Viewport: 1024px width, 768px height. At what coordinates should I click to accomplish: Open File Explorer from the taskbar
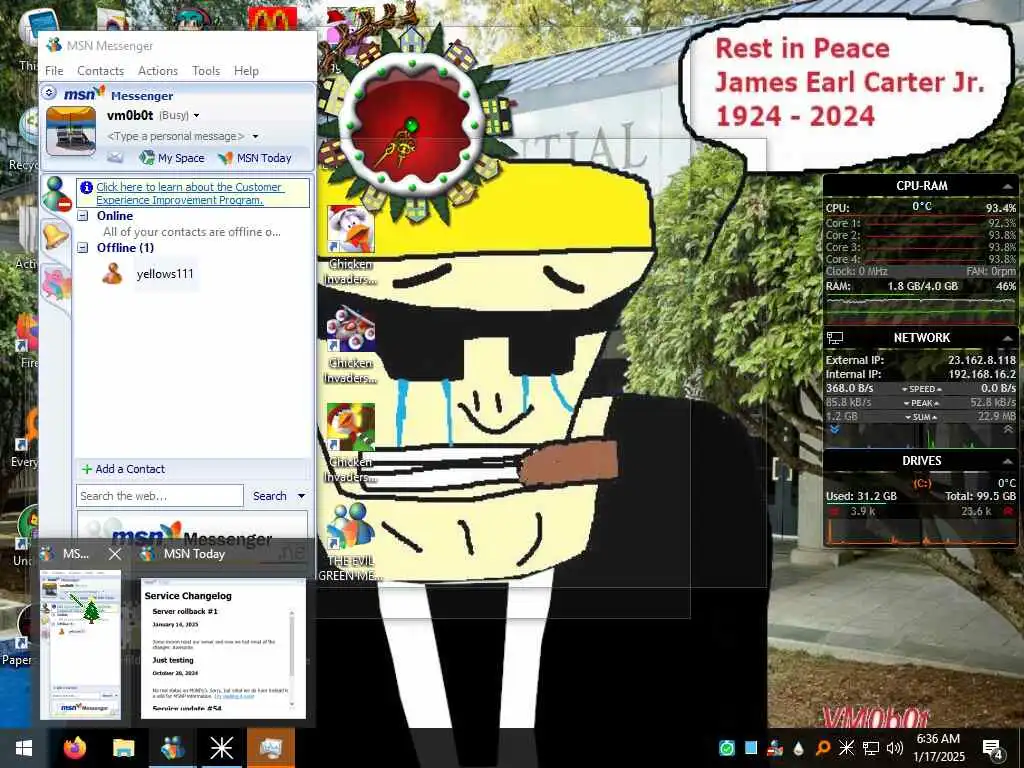[123, 748]
